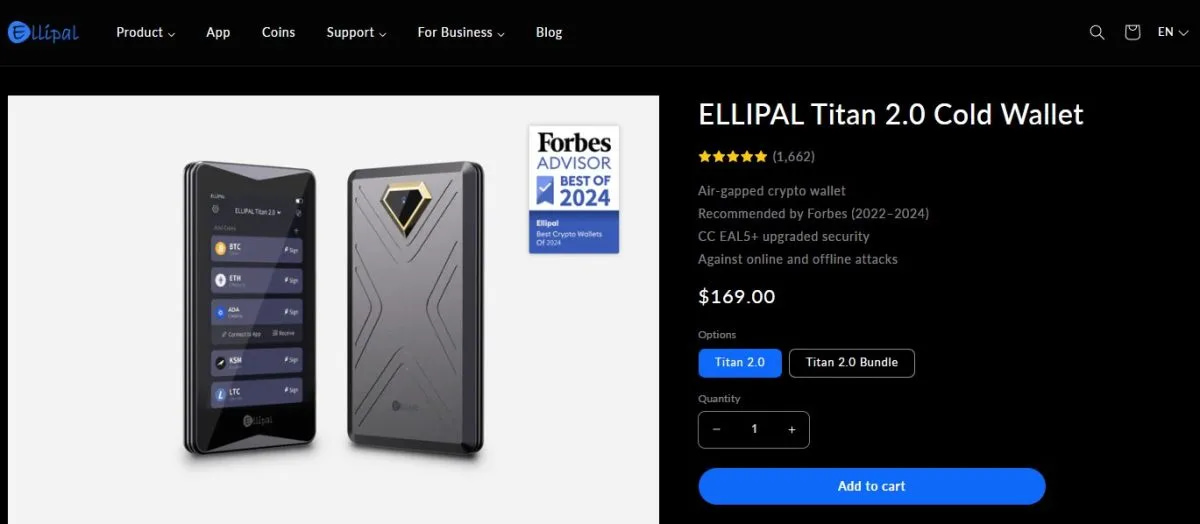1200x524 pixels.
Task: Add the wallet to cart
Action: (x=872, y=486)
